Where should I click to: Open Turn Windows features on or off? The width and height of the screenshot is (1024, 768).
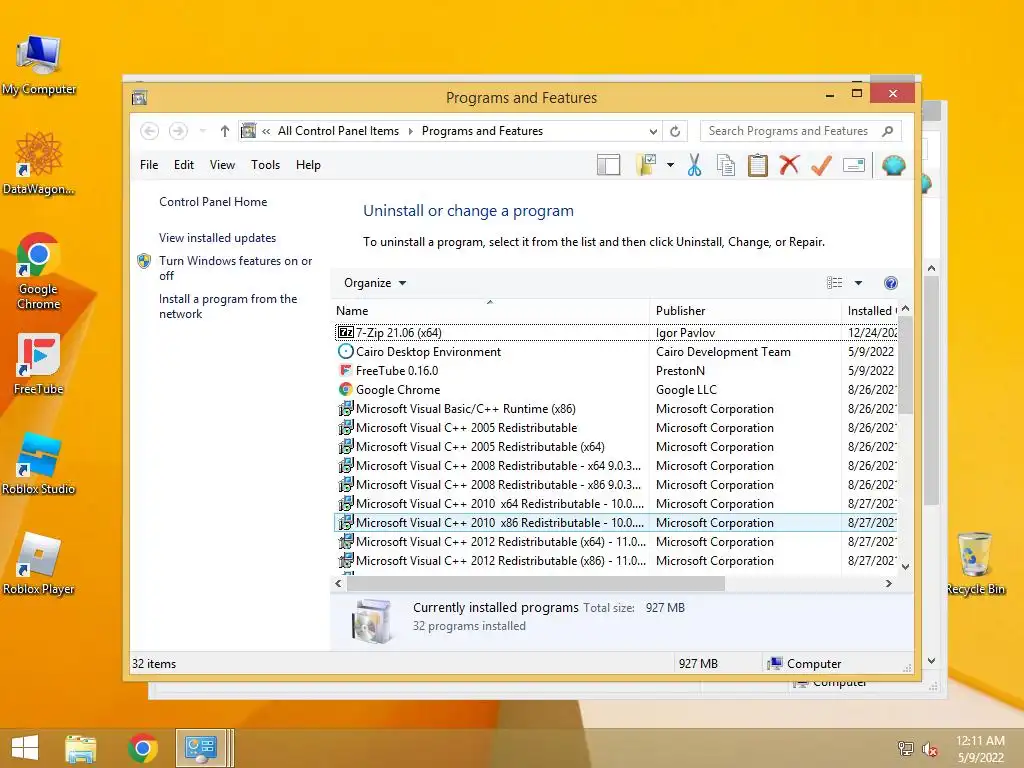[x=235, y=268]
